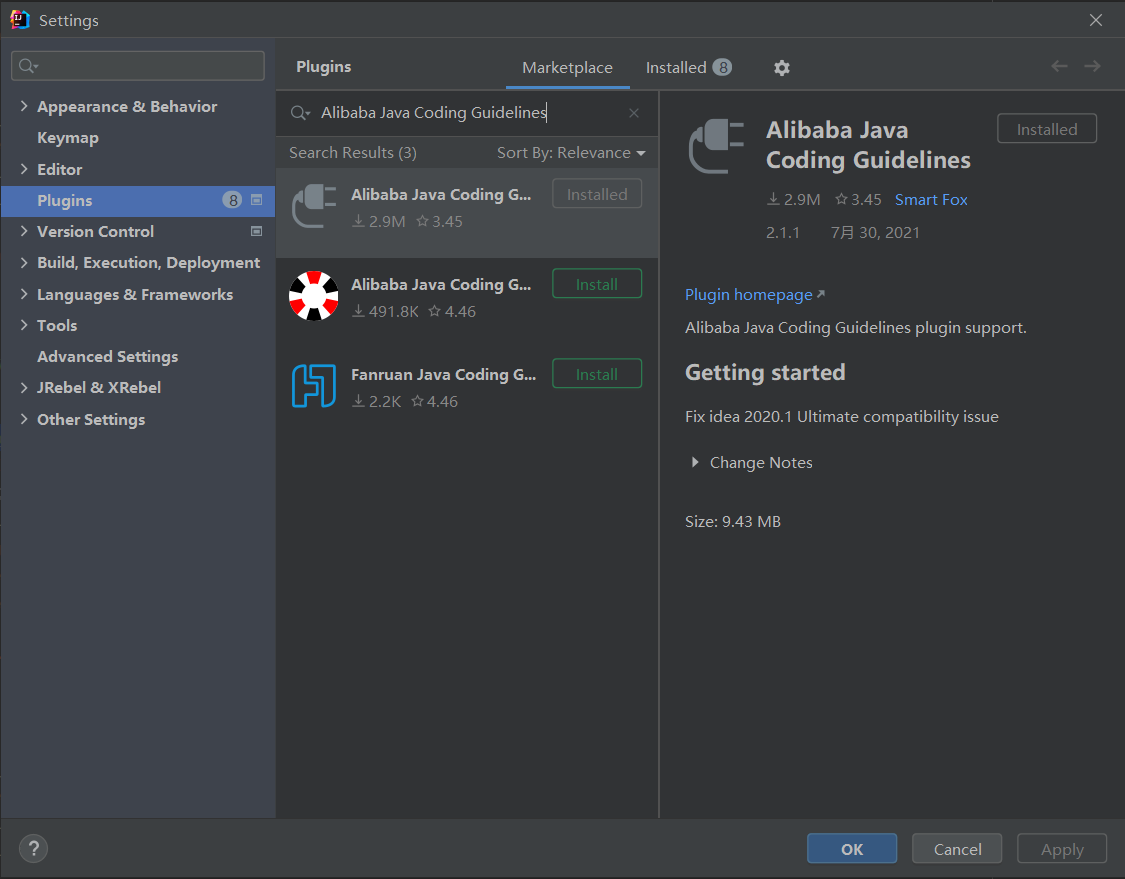
Task: Click Installed button in first search result
Action: point(597,194)
